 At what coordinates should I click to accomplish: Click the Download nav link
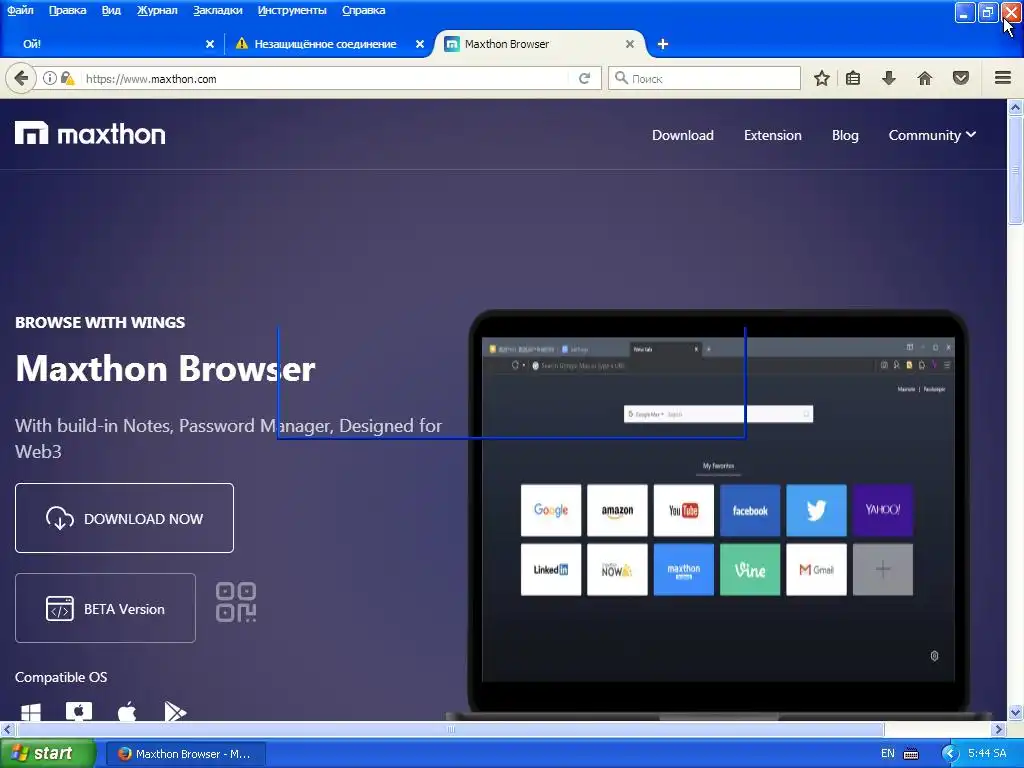click(x=682, y=135)
